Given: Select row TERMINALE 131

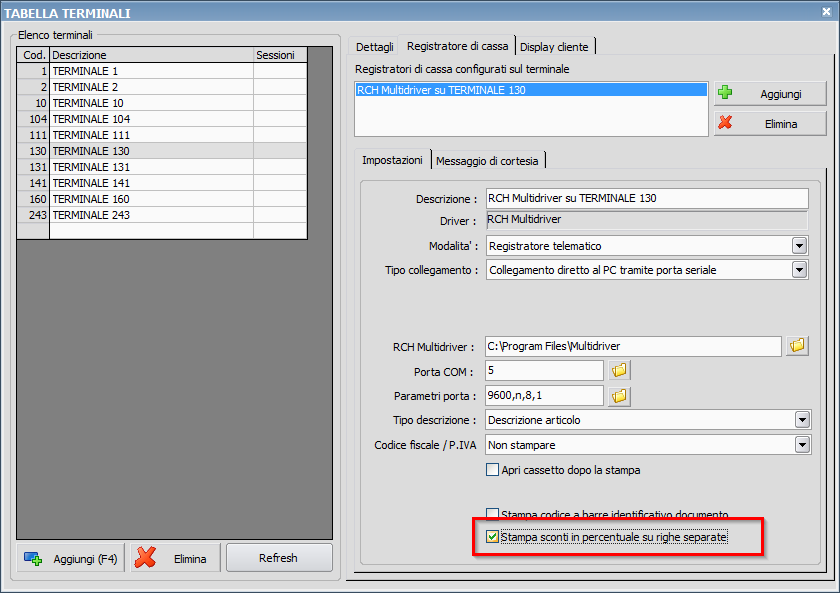Looking at the screenshot, I should point(162,167).
